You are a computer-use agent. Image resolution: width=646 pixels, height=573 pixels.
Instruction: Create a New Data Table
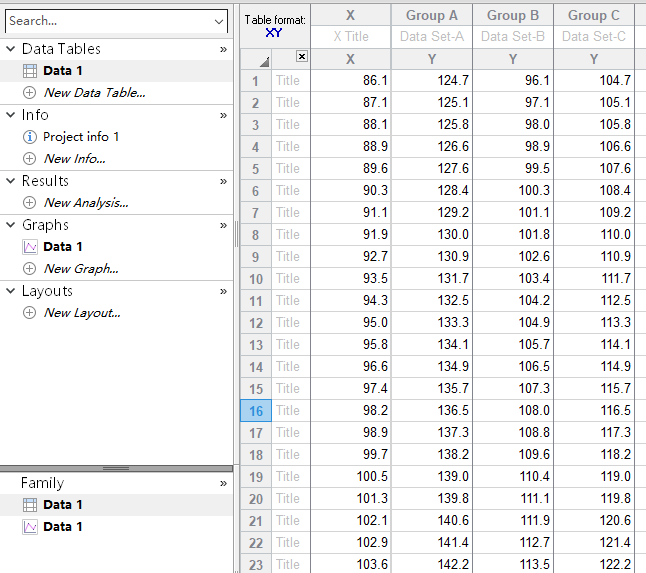pos(95,93)
